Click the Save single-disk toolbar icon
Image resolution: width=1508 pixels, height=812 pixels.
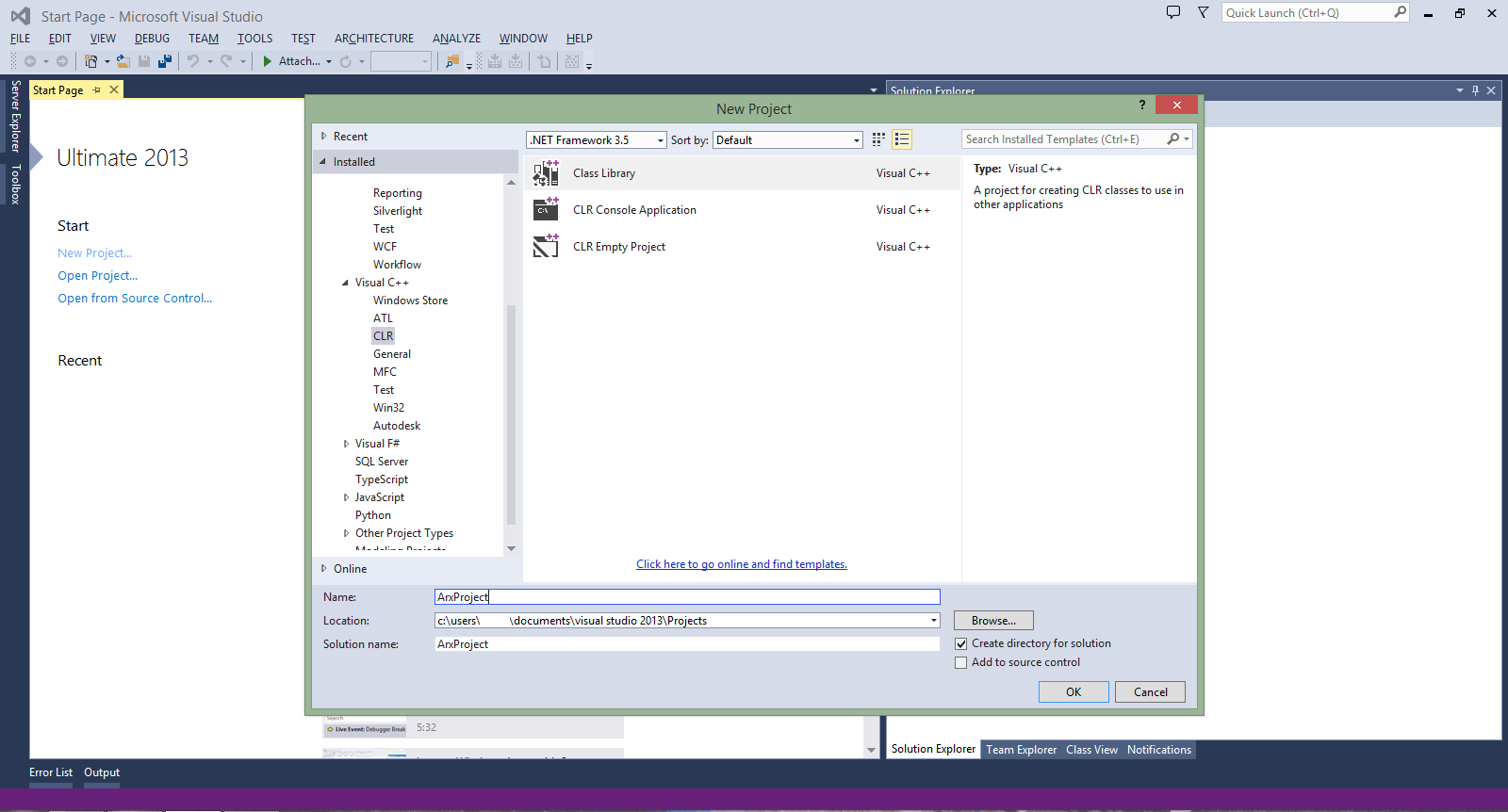pyautogui.click(x=144, y=61)
